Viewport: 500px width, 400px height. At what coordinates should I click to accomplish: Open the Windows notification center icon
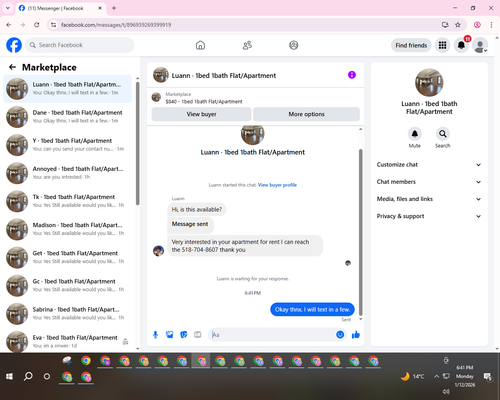pyautogui.click(x=487, y=376)
